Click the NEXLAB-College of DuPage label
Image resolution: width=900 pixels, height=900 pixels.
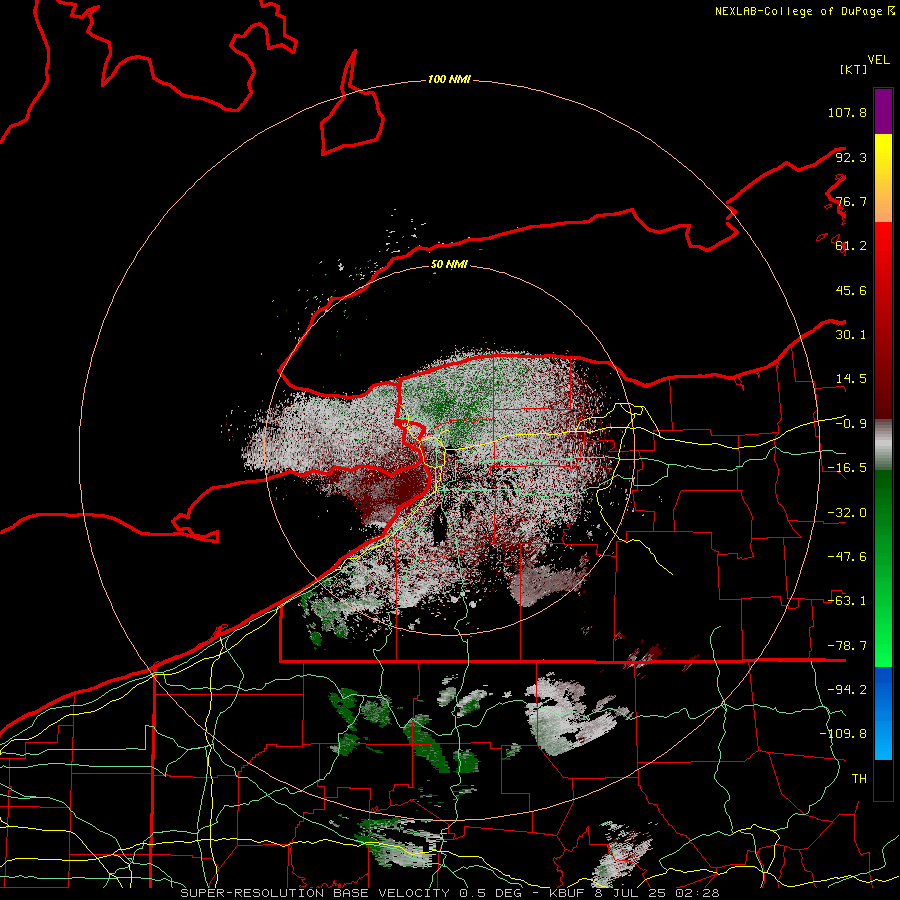pos(804,11)
